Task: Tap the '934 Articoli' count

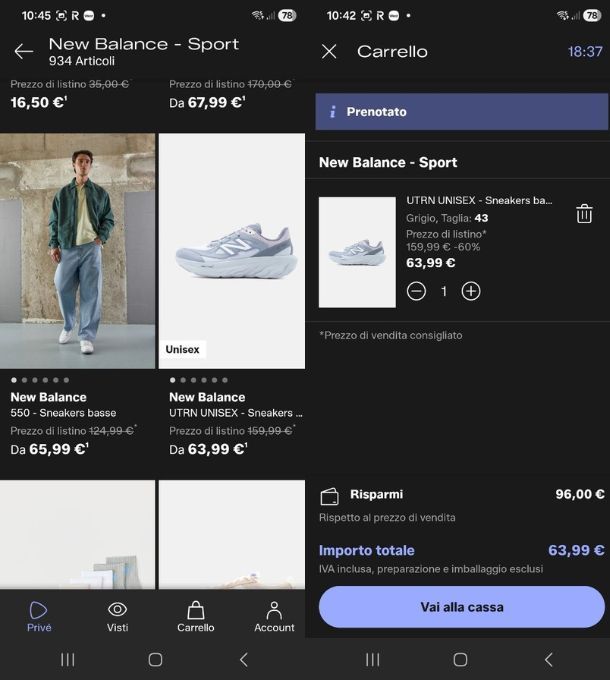Action: (x=82, y=61)
